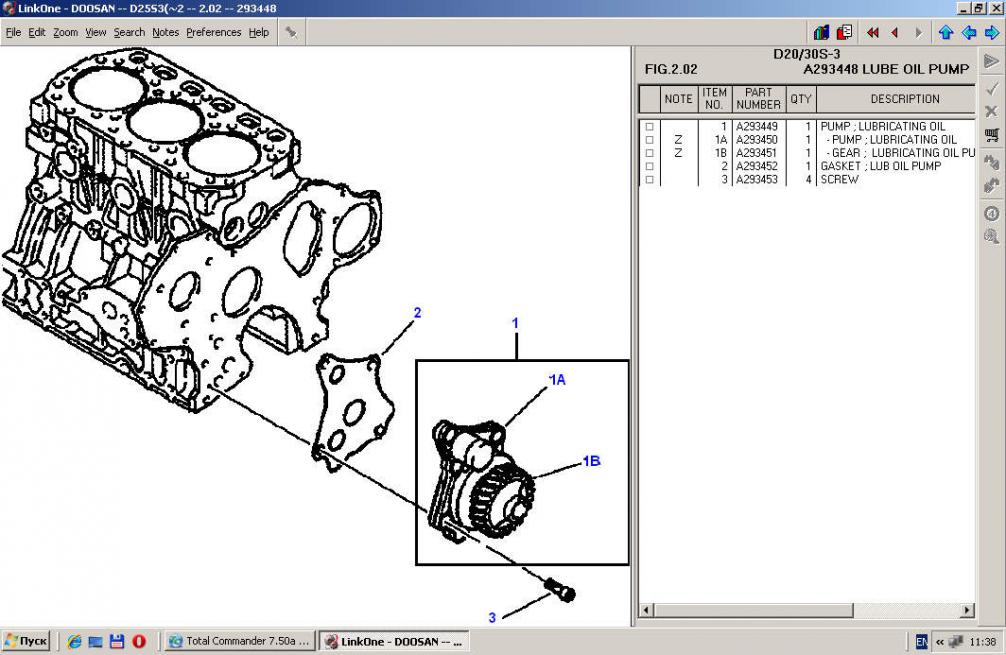1006x655 pixels.
Task: Go to previous page with blue left arrow
Action: coord(969,33)
